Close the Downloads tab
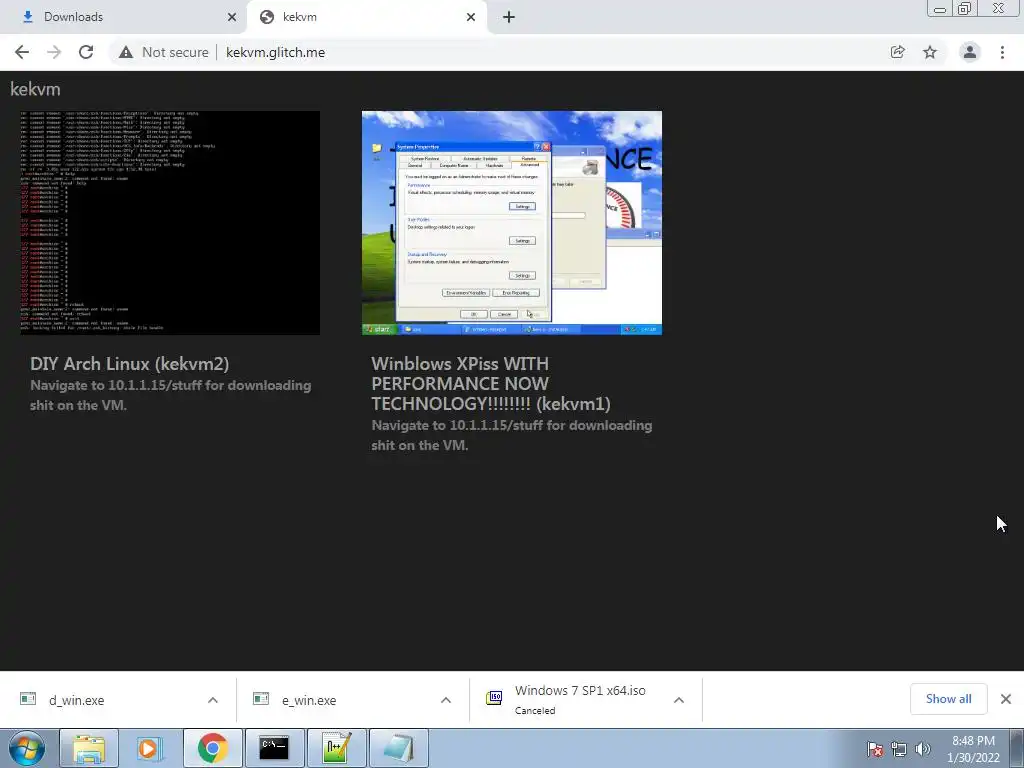This screenshot has width=1024, height=768. point(232,17)
